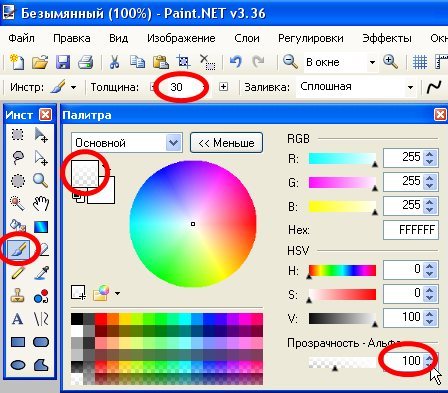Increase brush thickness with plus button
Screen dimensions: 448x393
pos(223,87)
